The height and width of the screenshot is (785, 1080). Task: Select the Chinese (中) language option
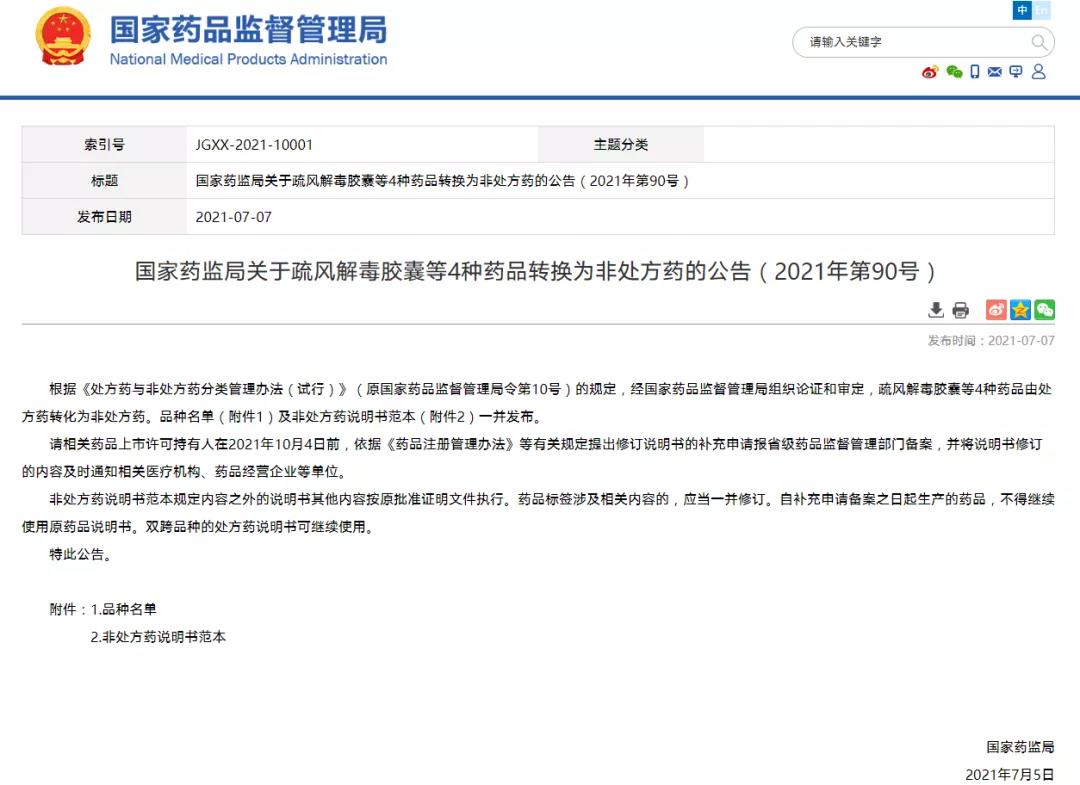tap(1022, 11)
